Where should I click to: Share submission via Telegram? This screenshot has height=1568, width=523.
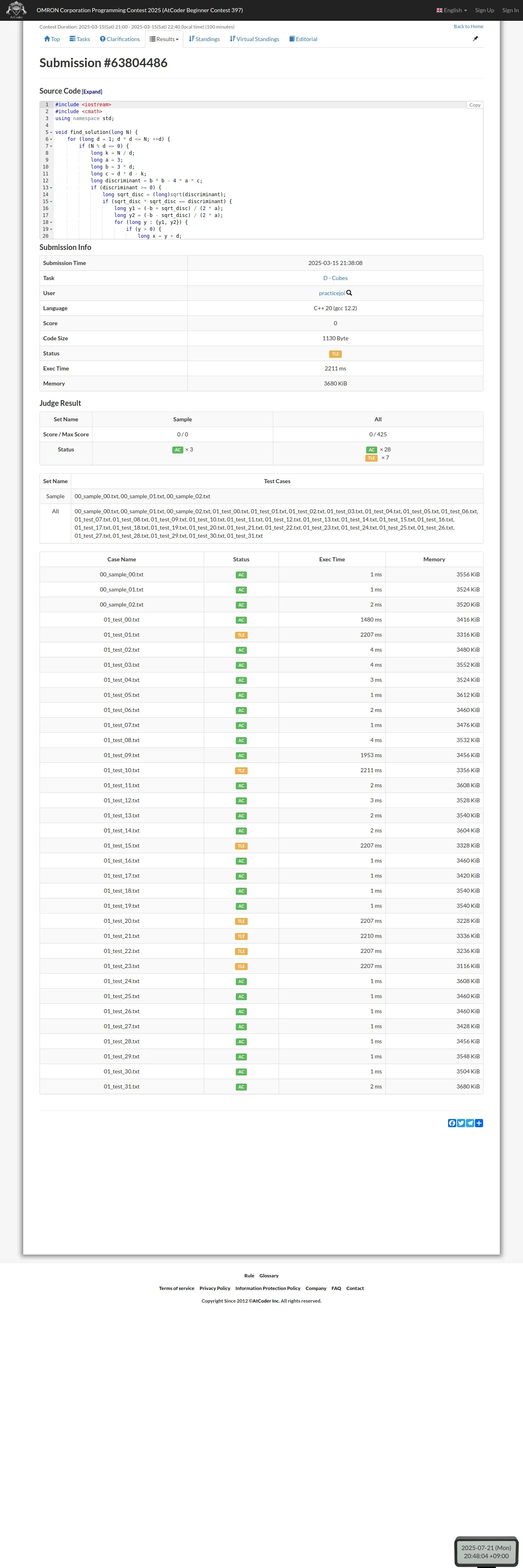tap(469, 1123)
